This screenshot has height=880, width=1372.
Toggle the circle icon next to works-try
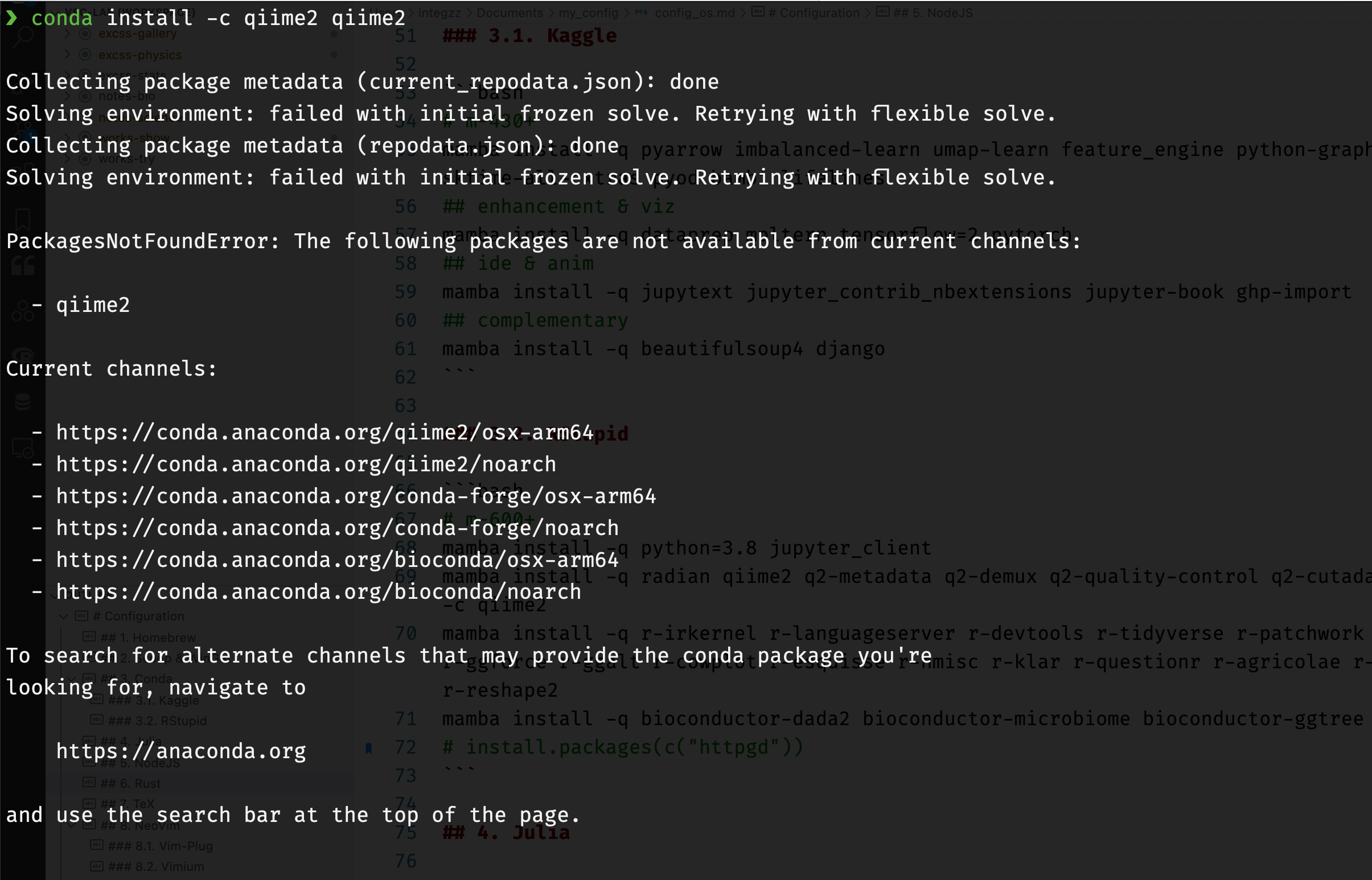coord(85,158)
